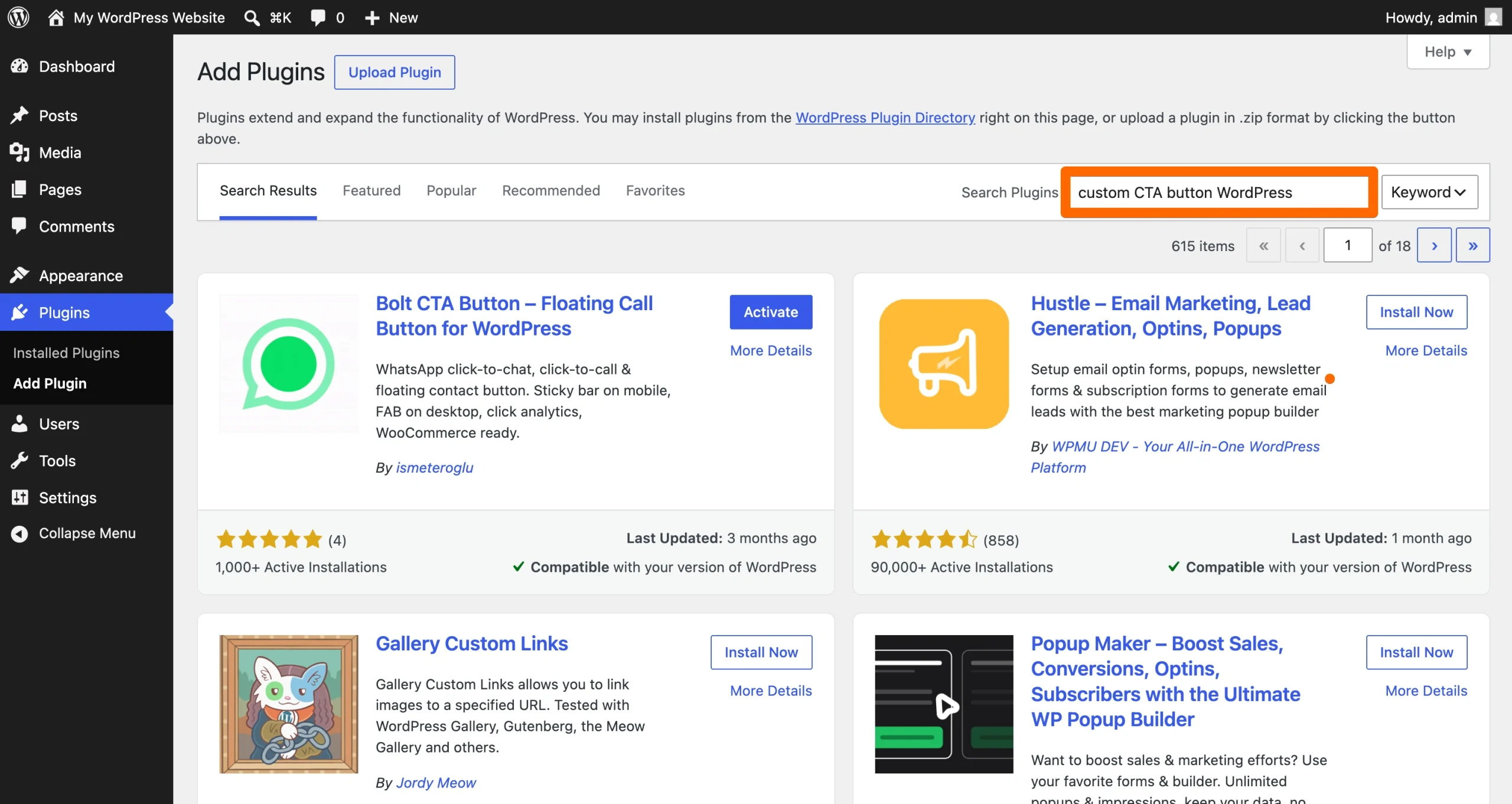This screenshot has height=804, width=1512.
Task: Activate the Bolt CTA Button plugin
Action: [771, 312]
